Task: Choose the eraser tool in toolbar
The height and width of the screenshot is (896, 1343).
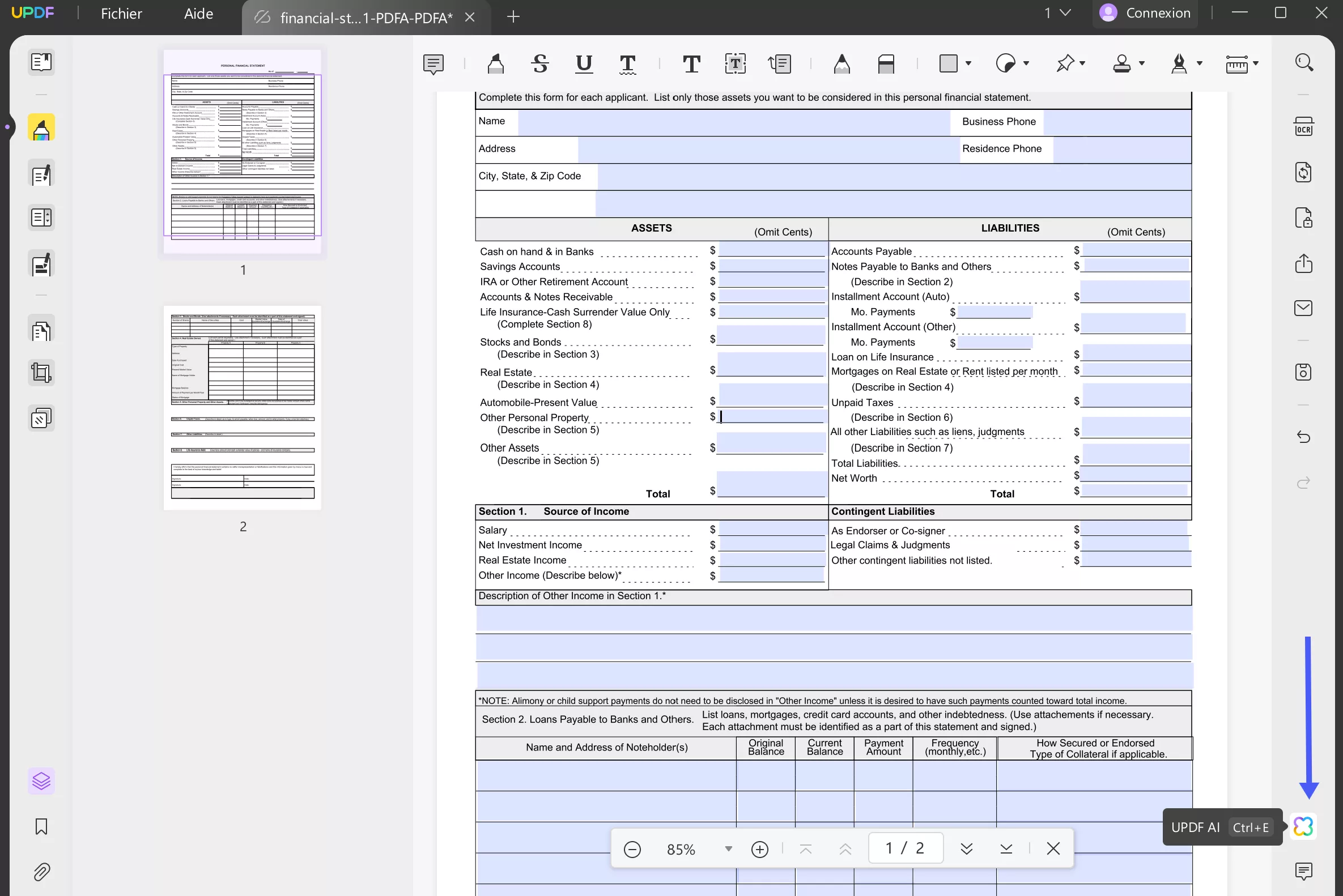Action: tap(886, 63)
